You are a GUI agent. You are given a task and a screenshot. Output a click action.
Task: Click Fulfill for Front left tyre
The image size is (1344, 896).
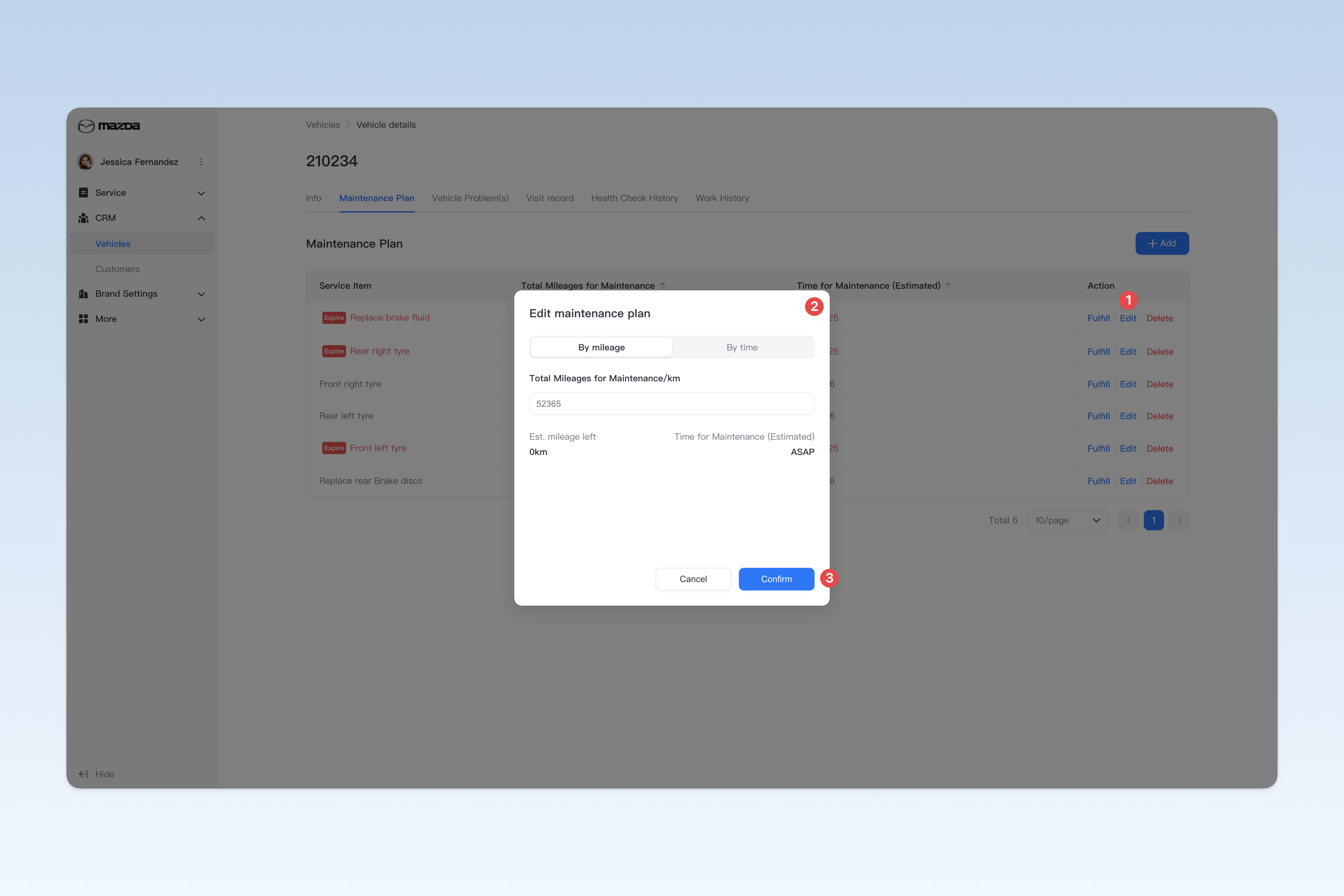click(x=1098, y=449)
